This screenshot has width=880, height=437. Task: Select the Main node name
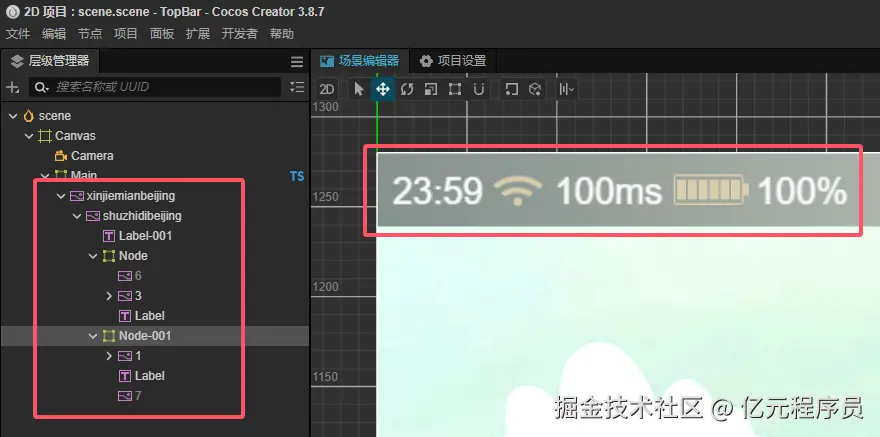click(84, 176)
